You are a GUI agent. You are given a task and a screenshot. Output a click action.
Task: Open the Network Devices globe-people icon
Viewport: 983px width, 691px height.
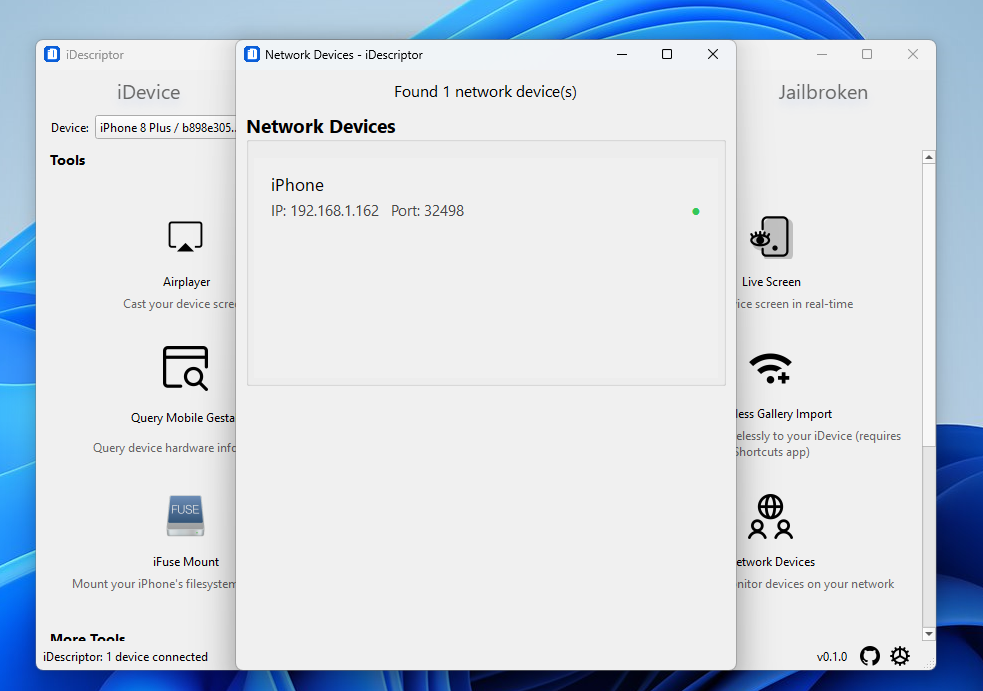pyautogui.click(x=770, y=517)
